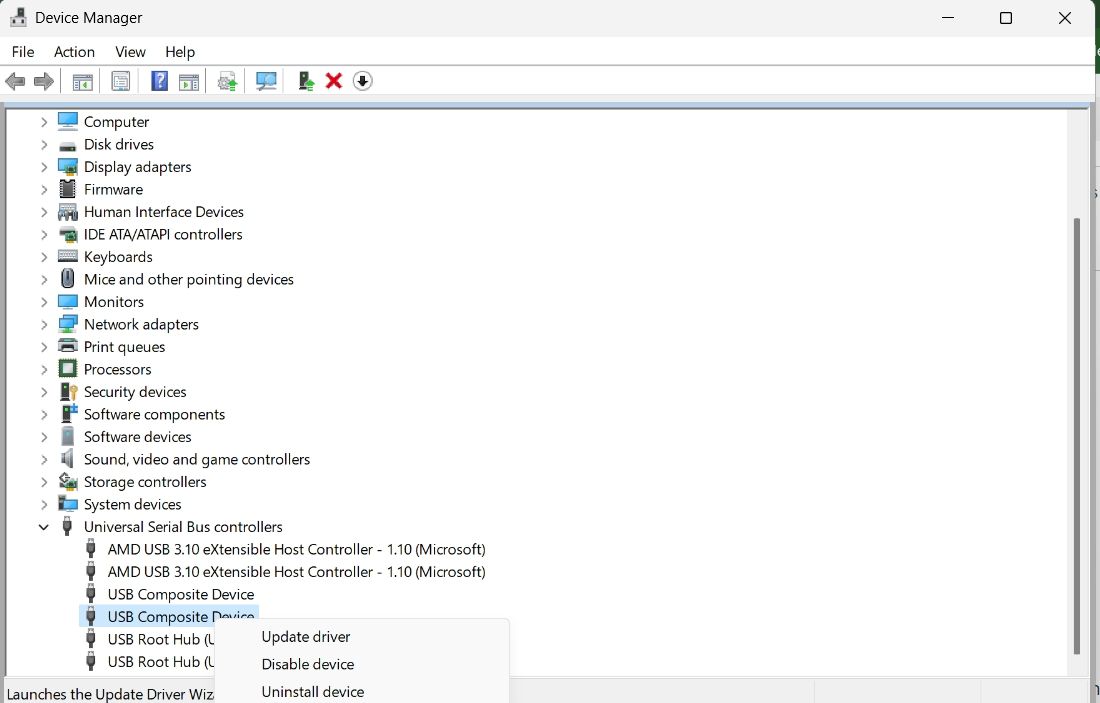
Task: Select Disable device in the context menu
Action: [307, 664]
